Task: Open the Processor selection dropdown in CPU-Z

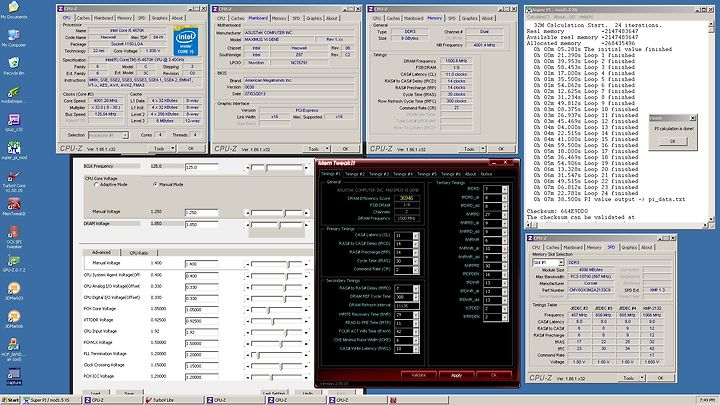Action: tap(125, 135)
